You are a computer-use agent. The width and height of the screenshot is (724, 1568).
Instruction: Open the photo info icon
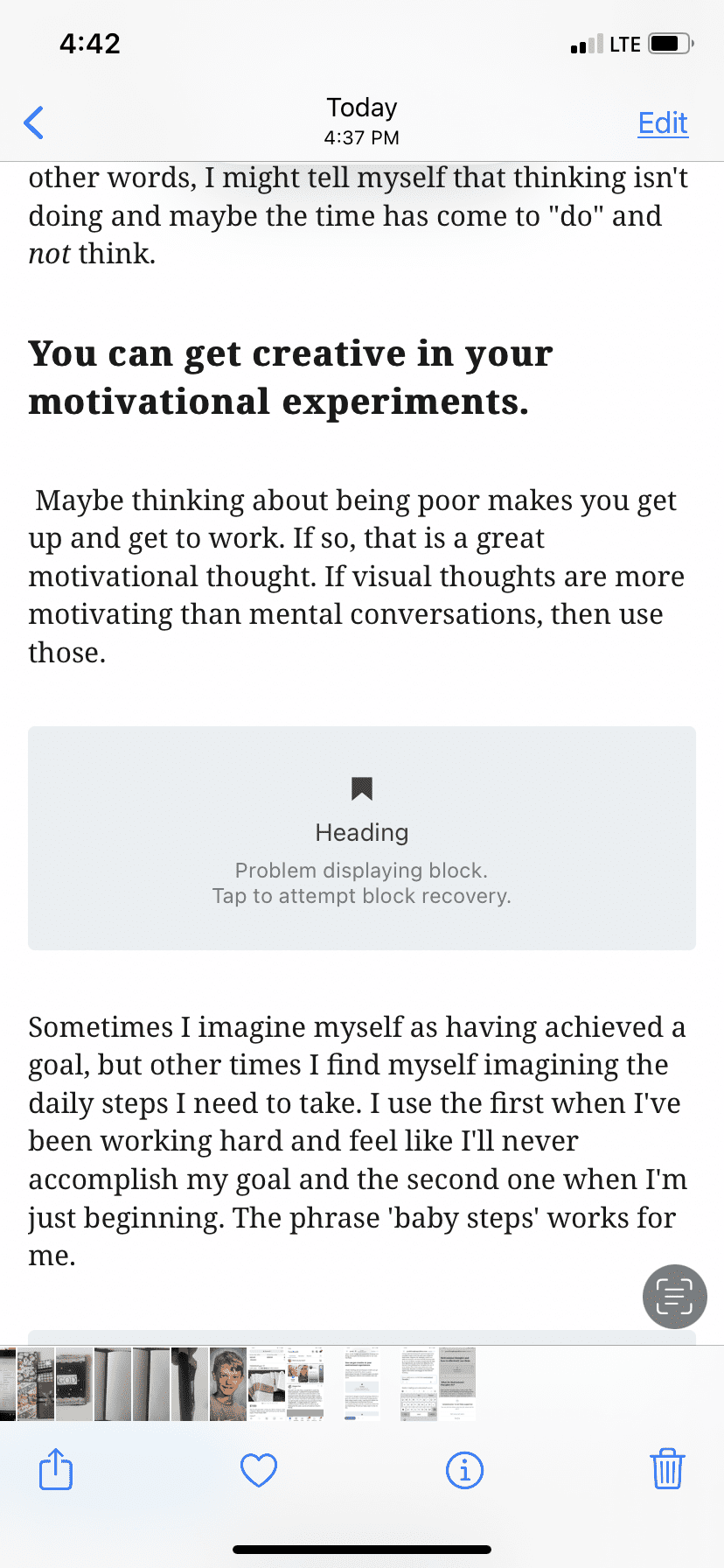tap(464, 1470)
